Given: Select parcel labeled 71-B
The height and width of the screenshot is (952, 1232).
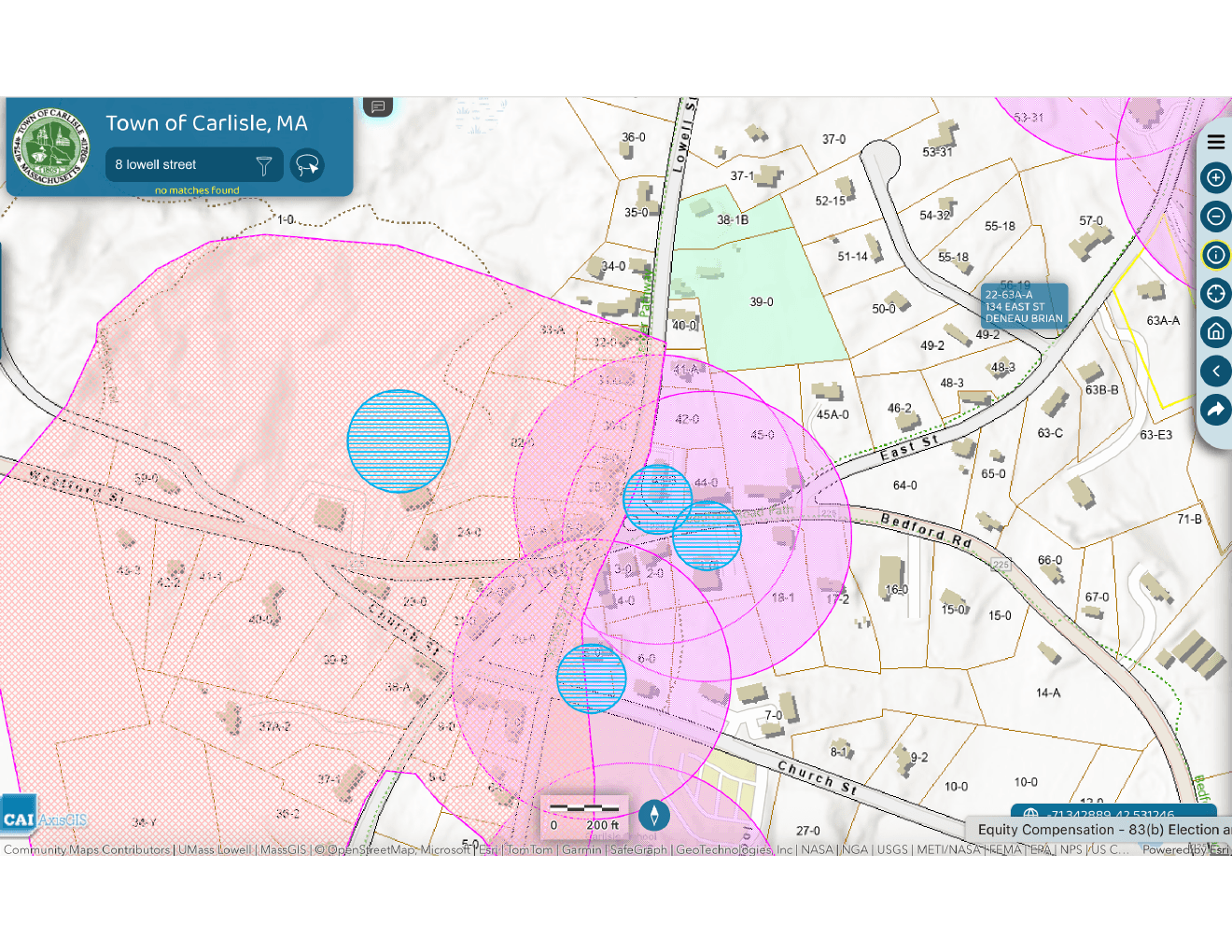Looking at the screenshot, I should click(x=1190, y=519).
